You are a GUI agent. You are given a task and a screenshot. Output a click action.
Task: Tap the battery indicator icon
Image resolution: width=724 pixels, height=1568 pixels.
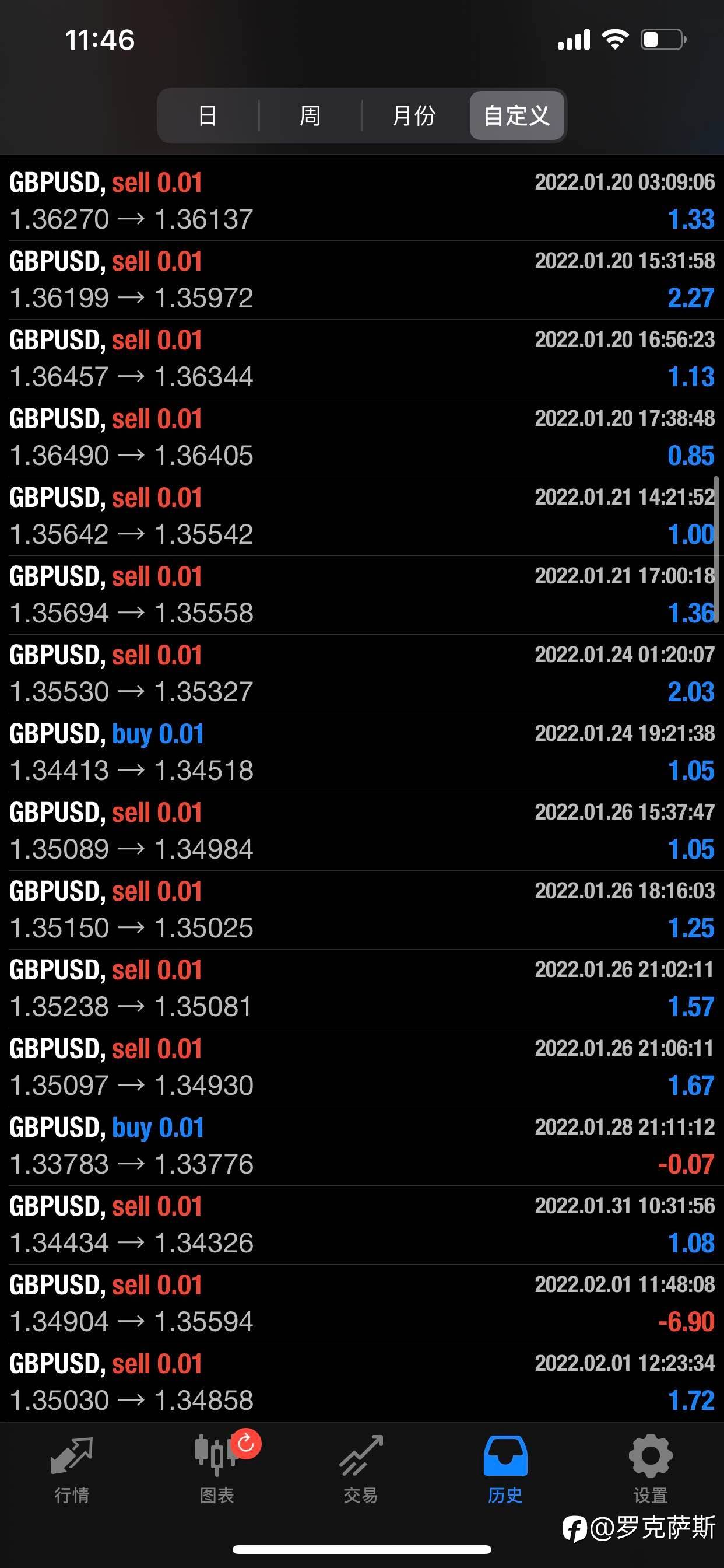click(x=664, y=40)
